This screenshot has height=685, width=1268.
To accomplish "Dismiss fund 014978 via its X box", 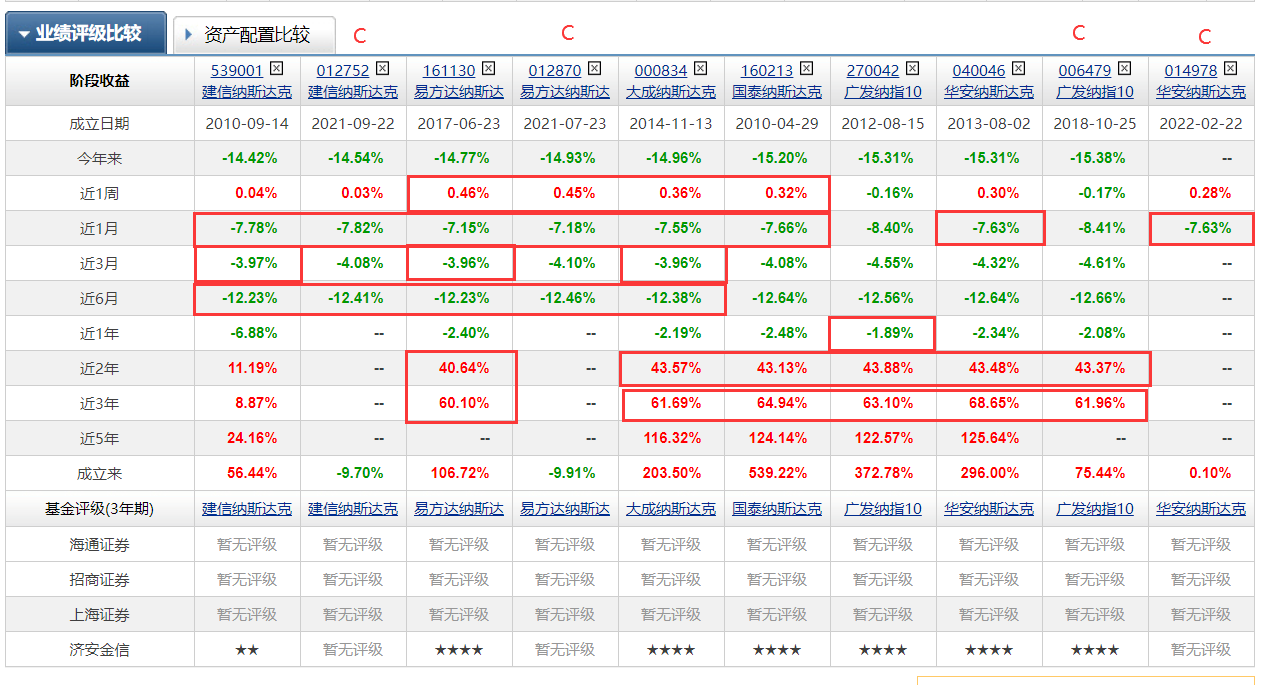I will 1231,69.
